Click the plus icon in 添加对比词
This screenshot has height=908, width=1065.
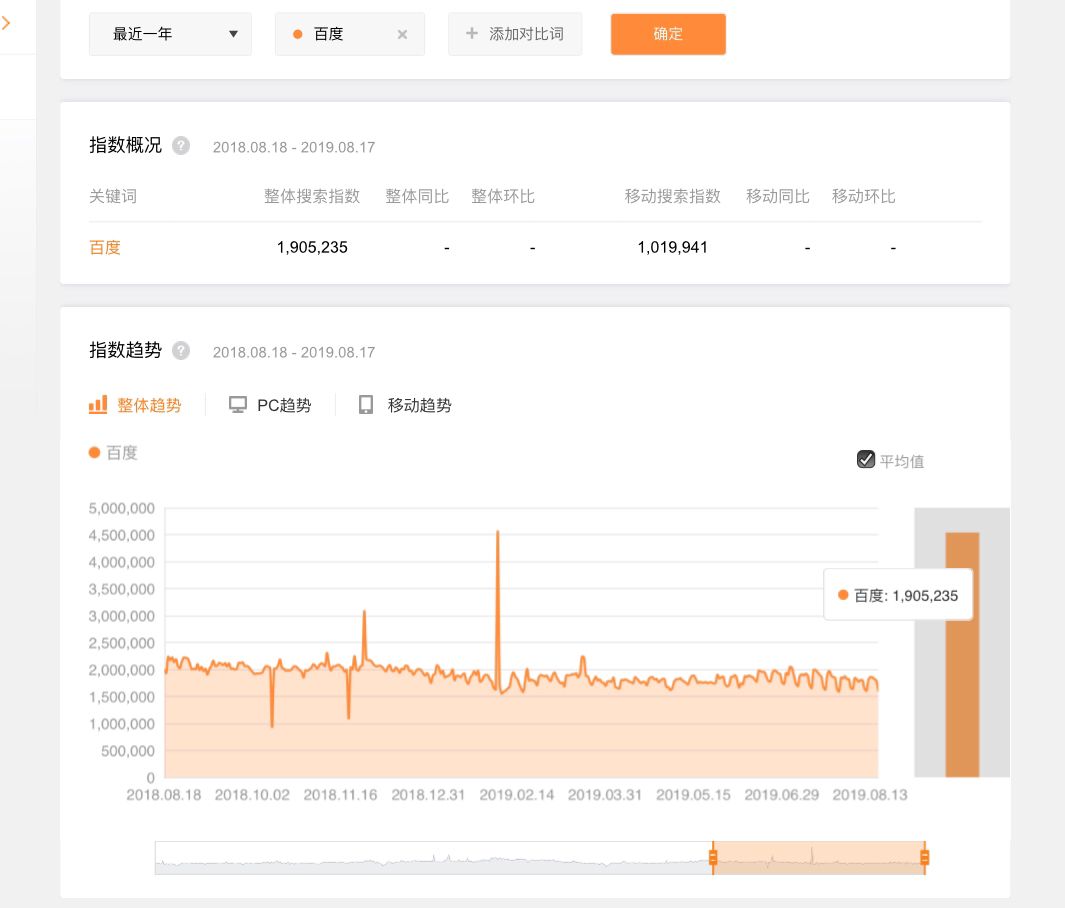click(x=472, y=34)
